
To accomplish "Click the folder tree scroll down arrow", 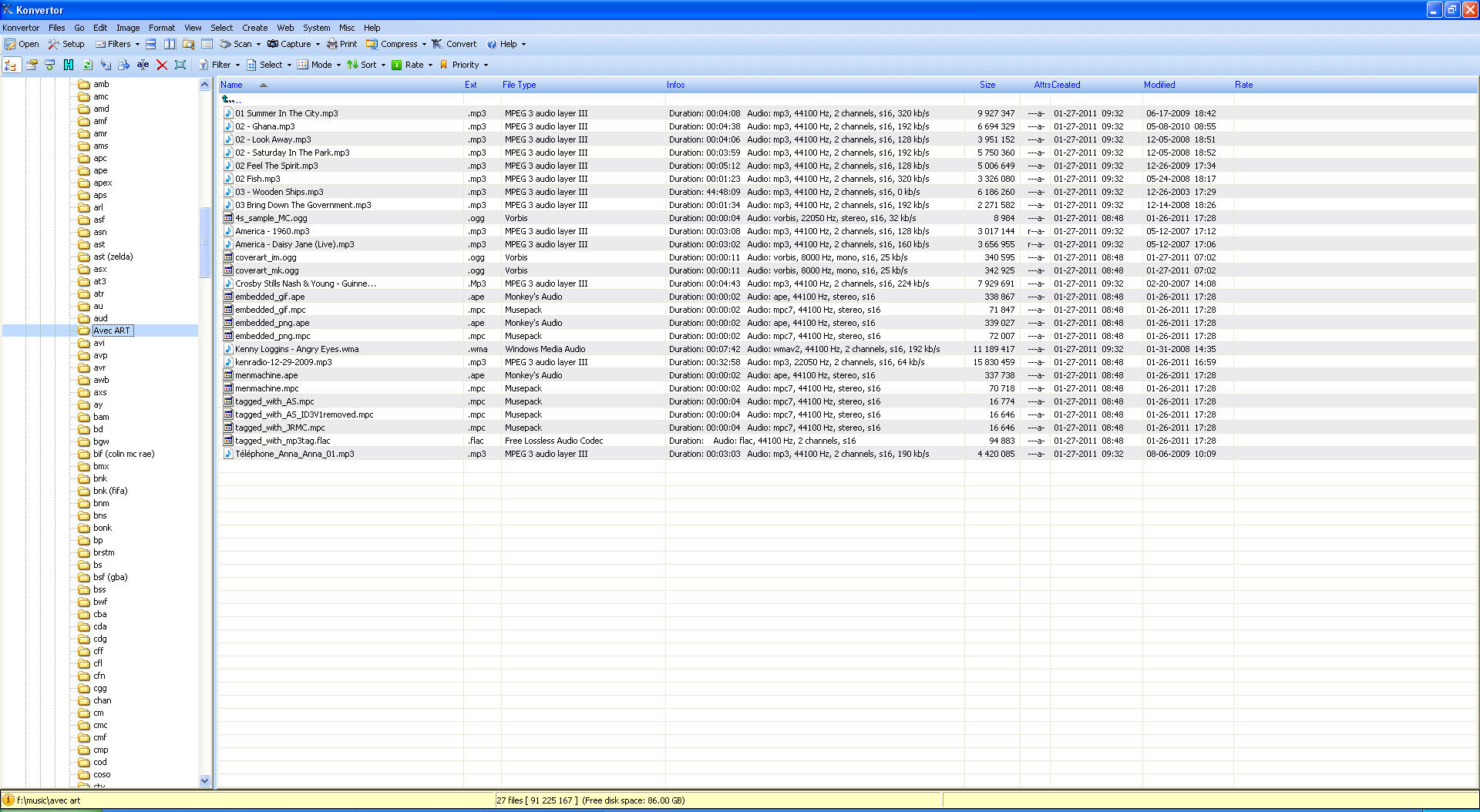I will click(x=204, y=780).
